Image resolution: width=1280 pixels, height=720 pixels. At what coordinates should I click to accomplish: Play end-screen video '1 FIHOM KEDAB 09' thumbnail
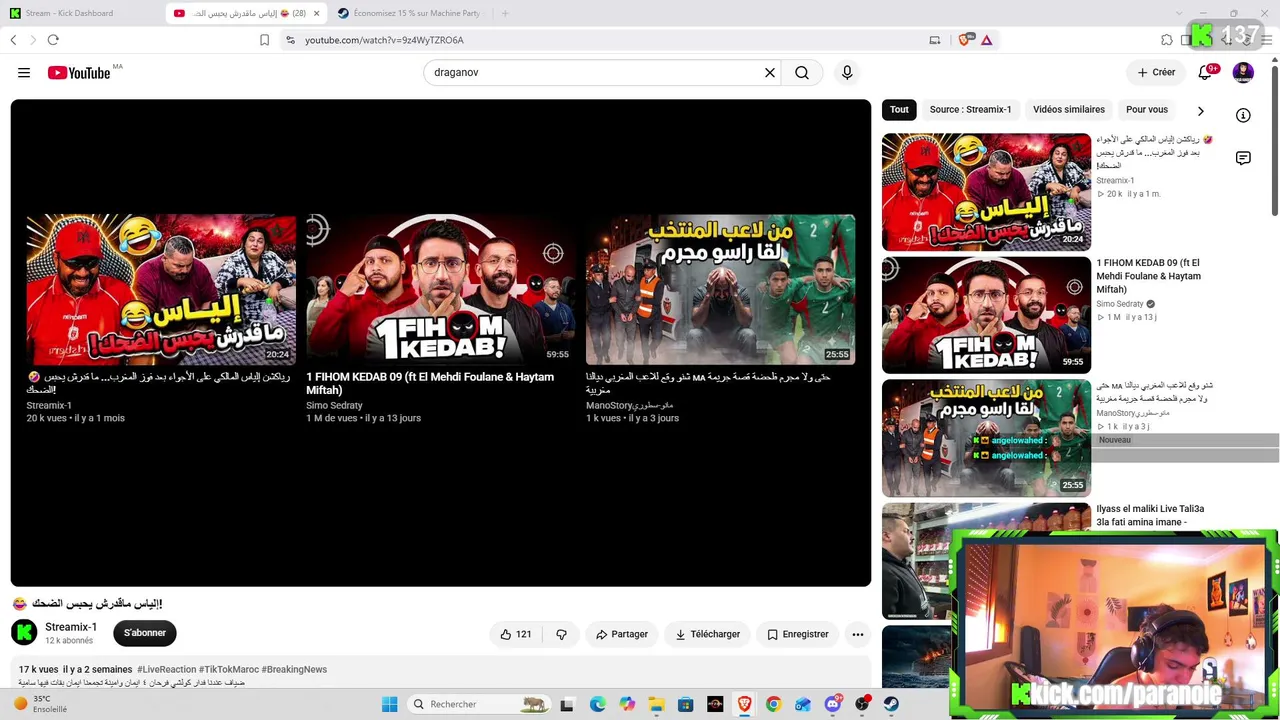[440, 289]
